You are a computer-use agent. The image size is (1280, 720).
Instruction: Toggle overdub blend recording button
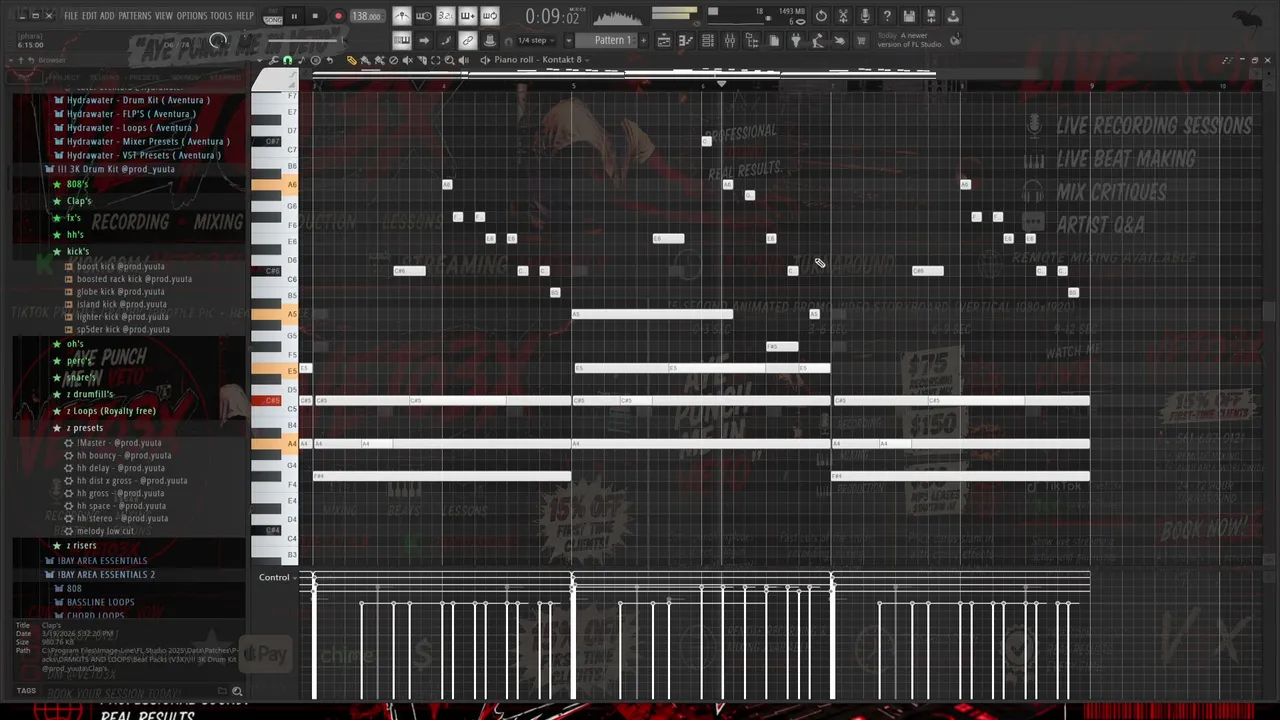coord(467,16)
